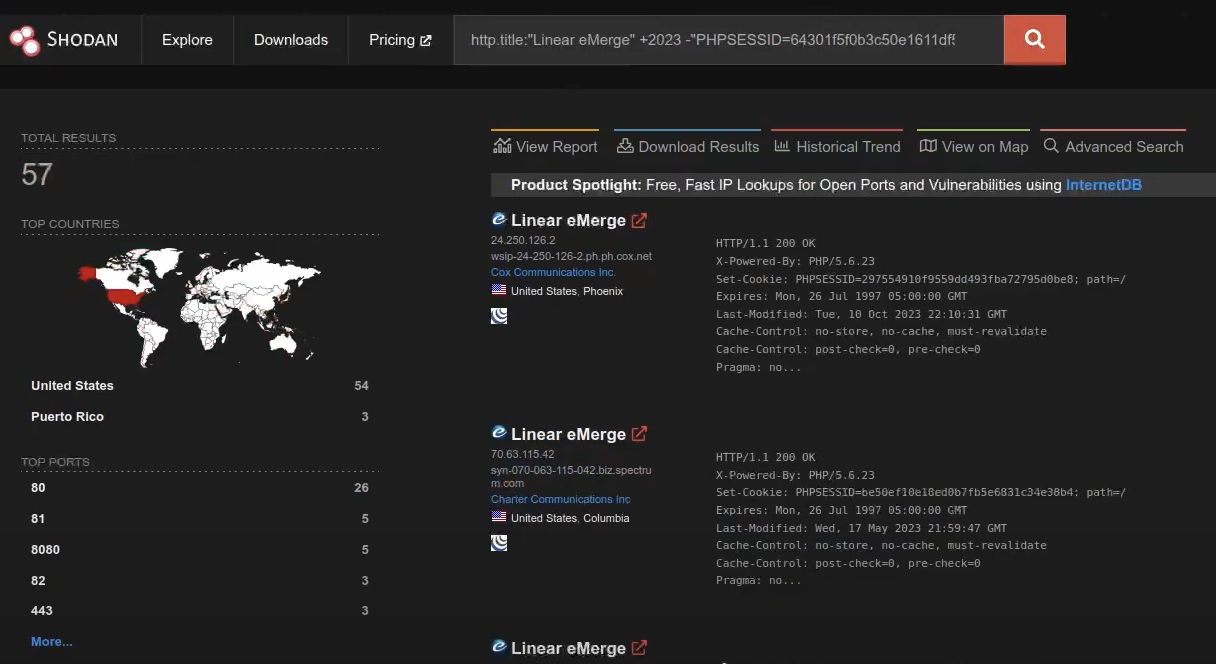This screenshot has height=664, width=1216.
Task: Follow the Charter Communications Inc link
Action: 560,499
